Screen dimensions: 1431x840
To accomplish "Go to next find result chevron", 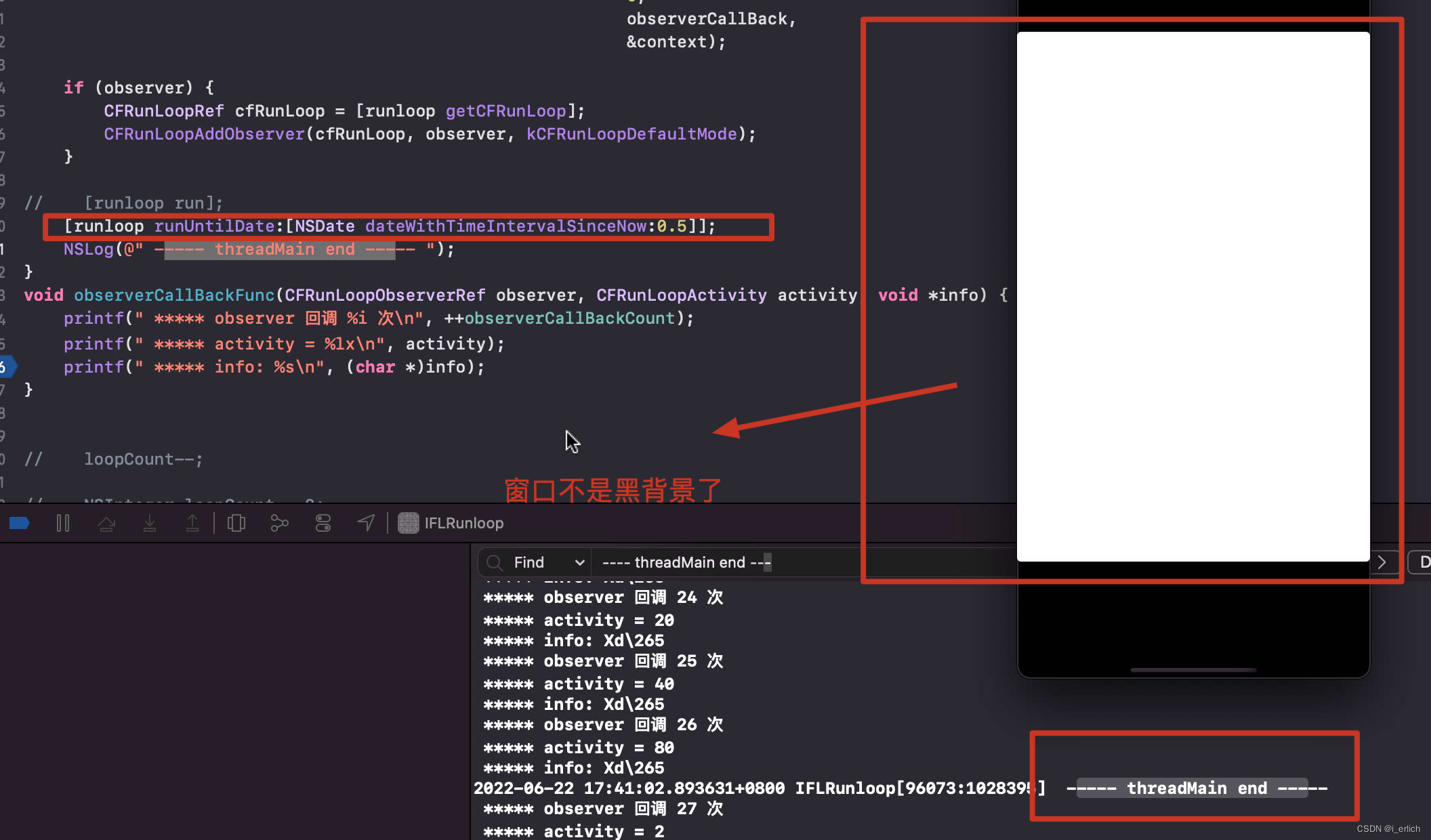I will 1382,562.
